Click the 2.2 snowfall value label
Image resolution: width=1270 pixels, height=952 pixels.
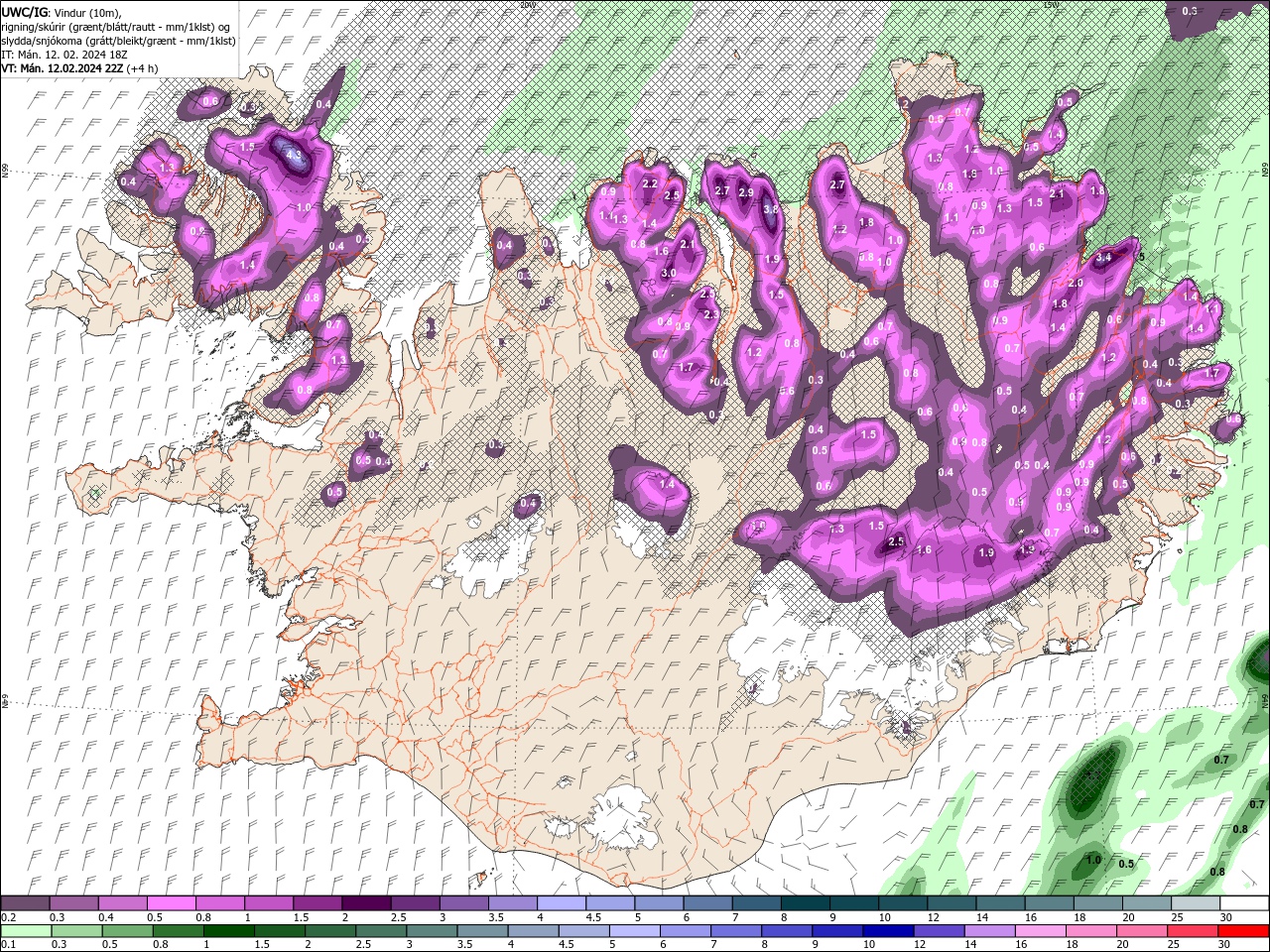click(651, 184)
